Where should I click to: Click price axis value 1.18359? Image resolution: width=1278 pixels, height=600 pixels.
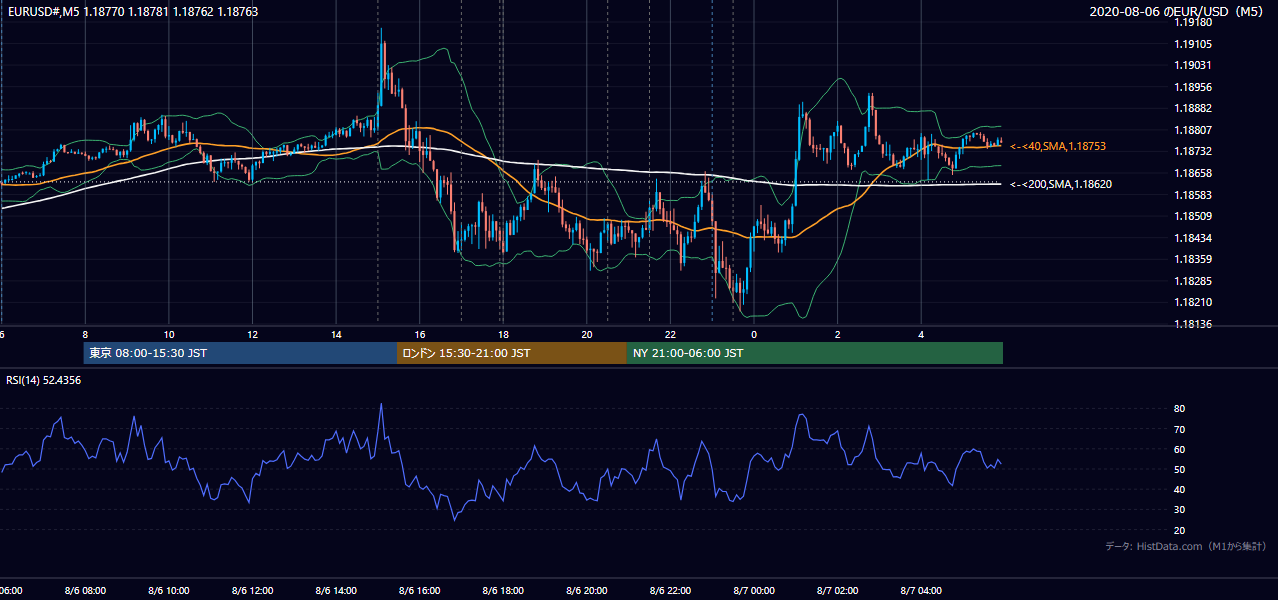[1192, 259]
